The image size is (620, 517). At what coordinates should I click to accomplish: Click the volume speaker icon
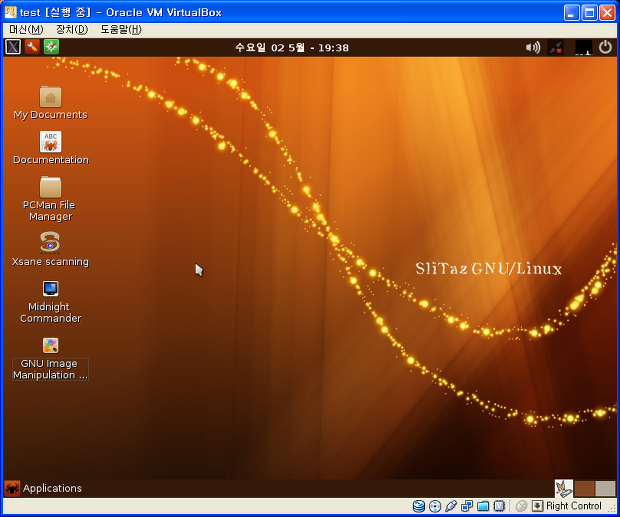[533, 48]
